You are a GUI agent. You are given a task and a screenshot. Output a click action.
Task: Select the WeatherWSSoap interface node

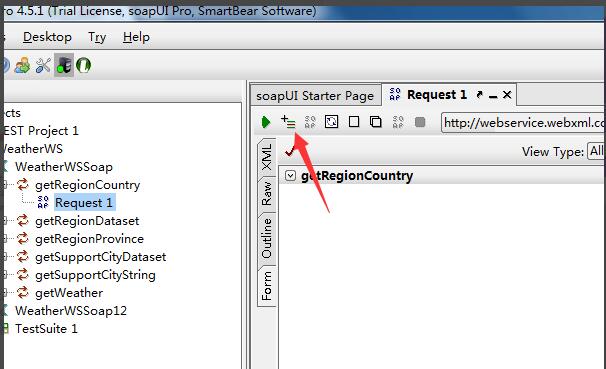tap(64, 167)
